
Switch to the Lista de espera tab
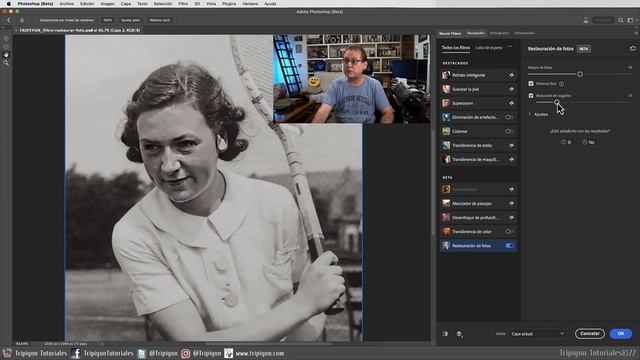pyautogui.click(x=489, y=48)
